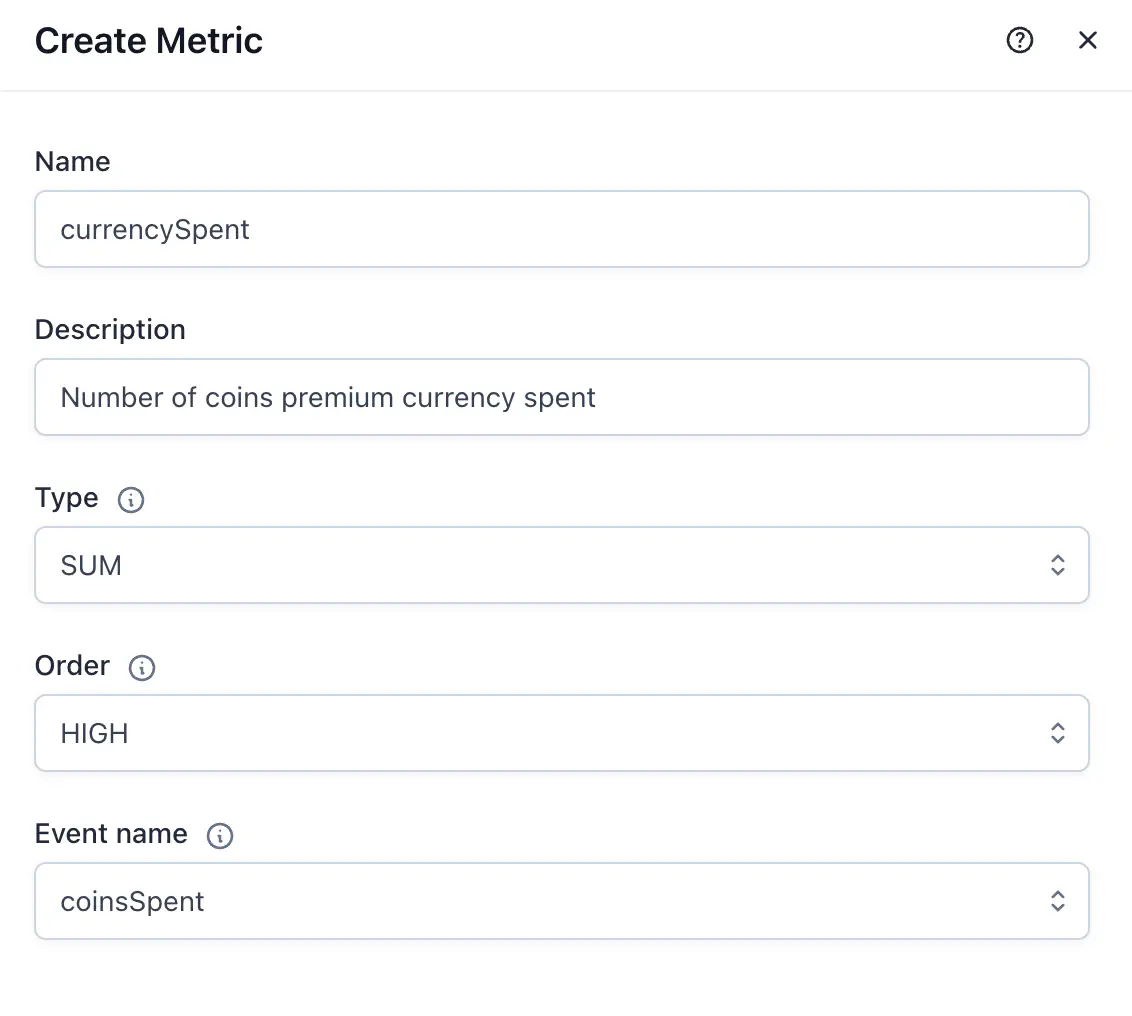Open the Type dropdown showing SUM

(560, 565)
